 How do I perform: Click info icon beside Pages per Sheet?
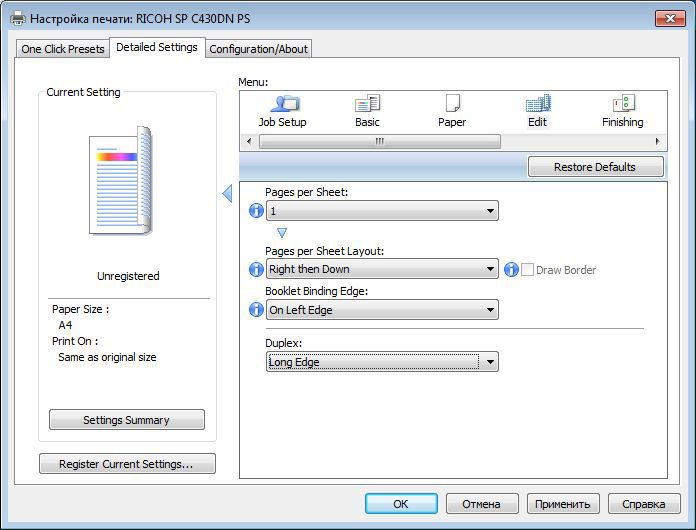coord(256,211)
